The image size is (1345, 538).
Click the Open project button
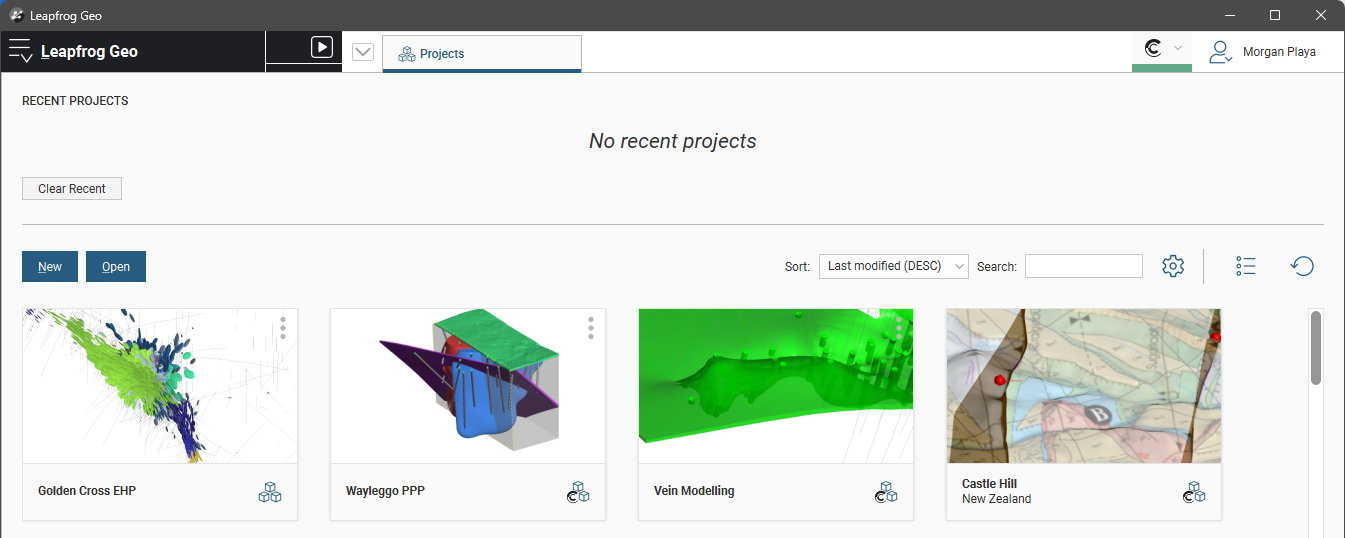[116, 267]
